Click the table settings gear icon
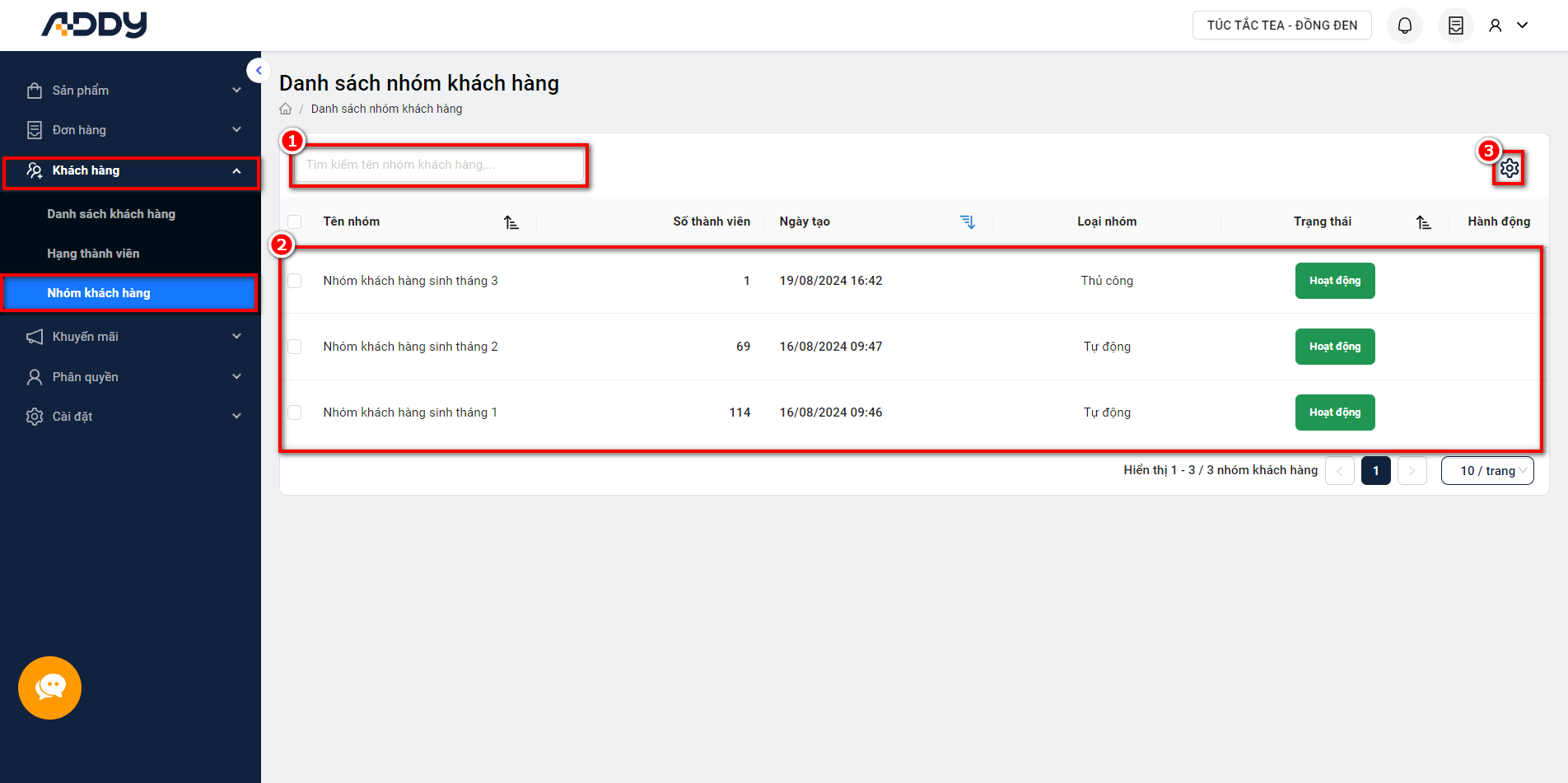 click(1509, 168)
